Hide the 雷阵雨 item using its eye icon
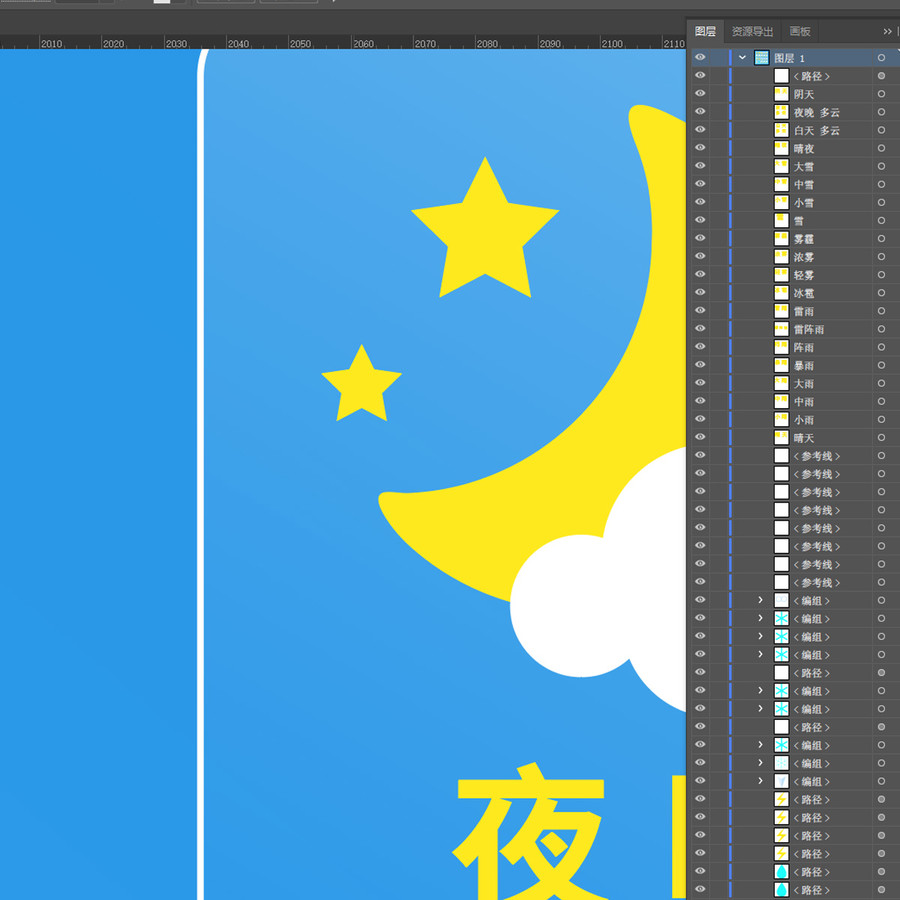The height and width of the screenshot is (900, 900). point(700,329)
